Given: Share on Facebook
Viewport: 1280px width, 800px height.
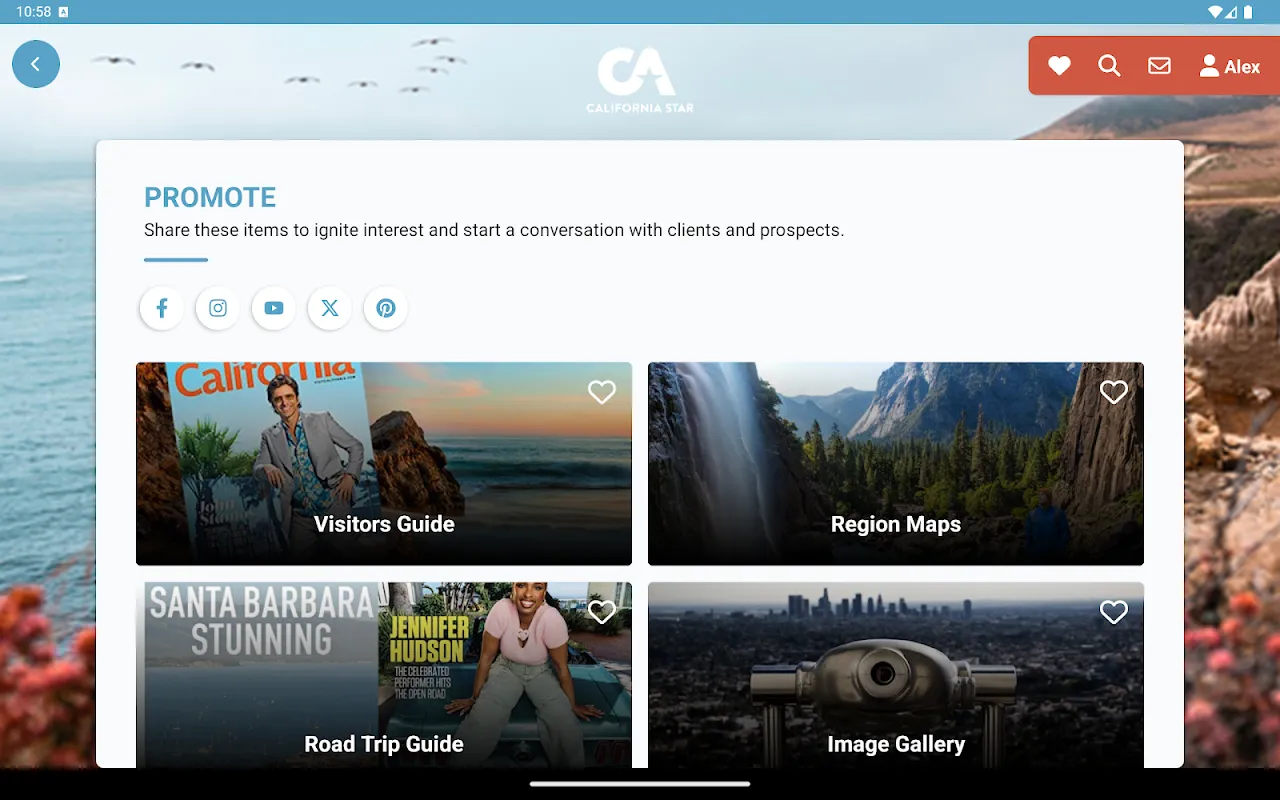Looking at the screenshot, I should (162, 308).
